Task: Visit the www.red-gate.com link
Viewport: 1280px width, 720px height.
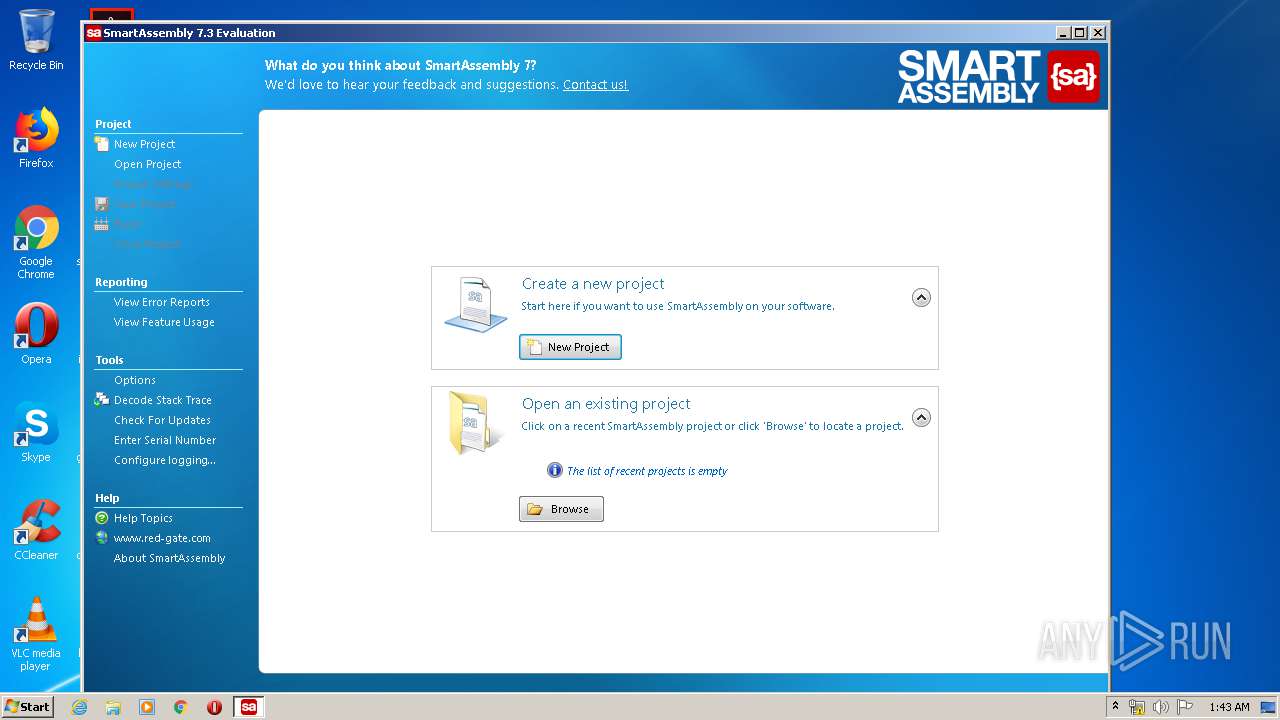Action: (162, 538)
